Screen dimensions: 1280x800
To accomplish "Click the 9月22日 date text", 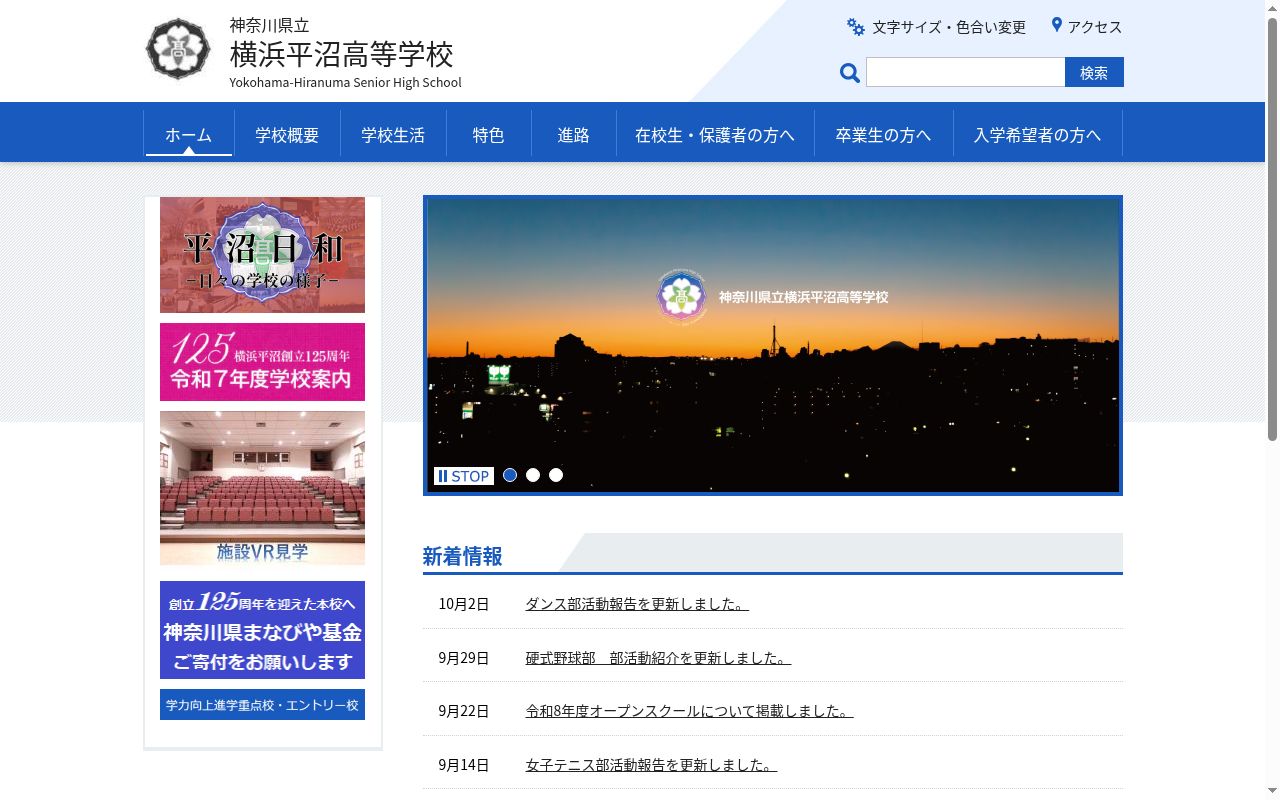I will (464, 711).
